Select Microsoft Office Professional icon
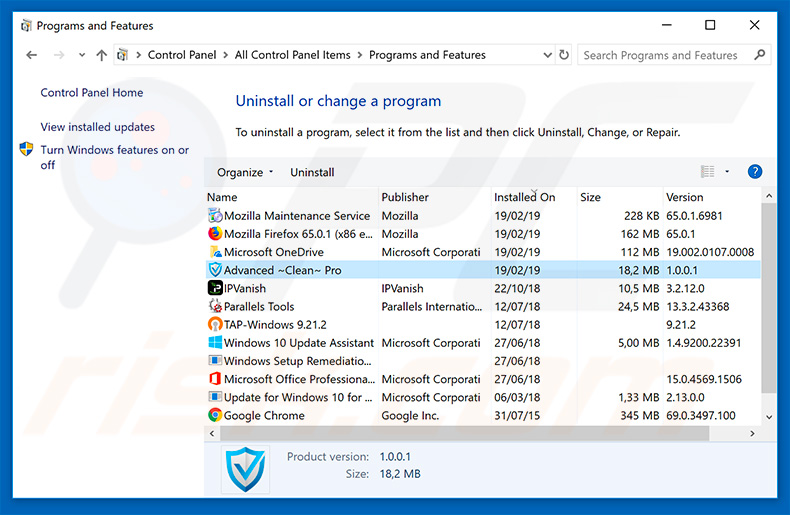 [215, 379]
